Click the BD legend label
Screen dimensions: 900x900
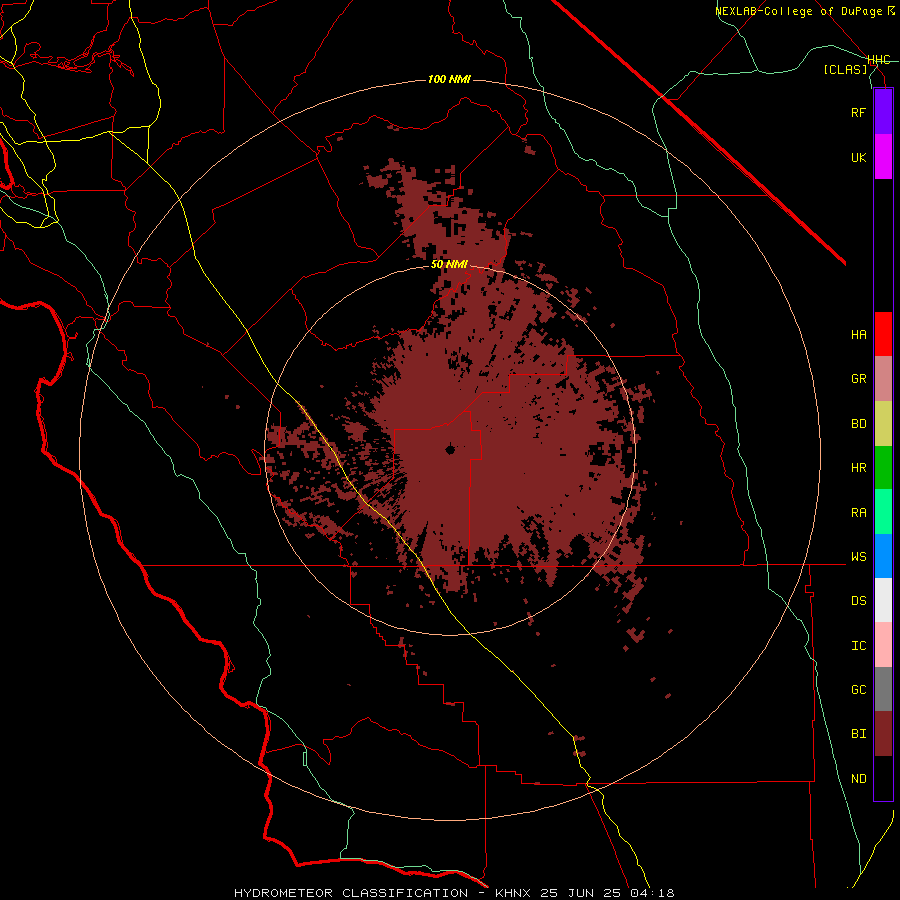[x=858, y=424]
